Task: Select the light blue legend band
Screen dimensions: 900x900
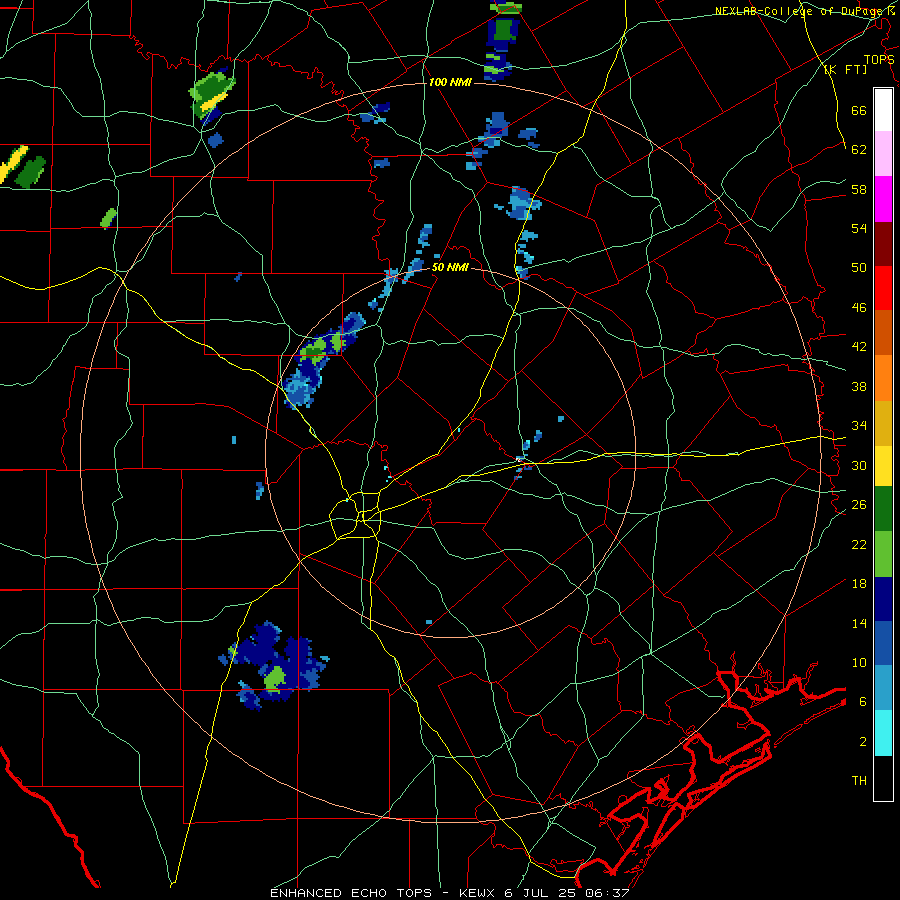Action: pyautogui.click(x=883, y=688)
